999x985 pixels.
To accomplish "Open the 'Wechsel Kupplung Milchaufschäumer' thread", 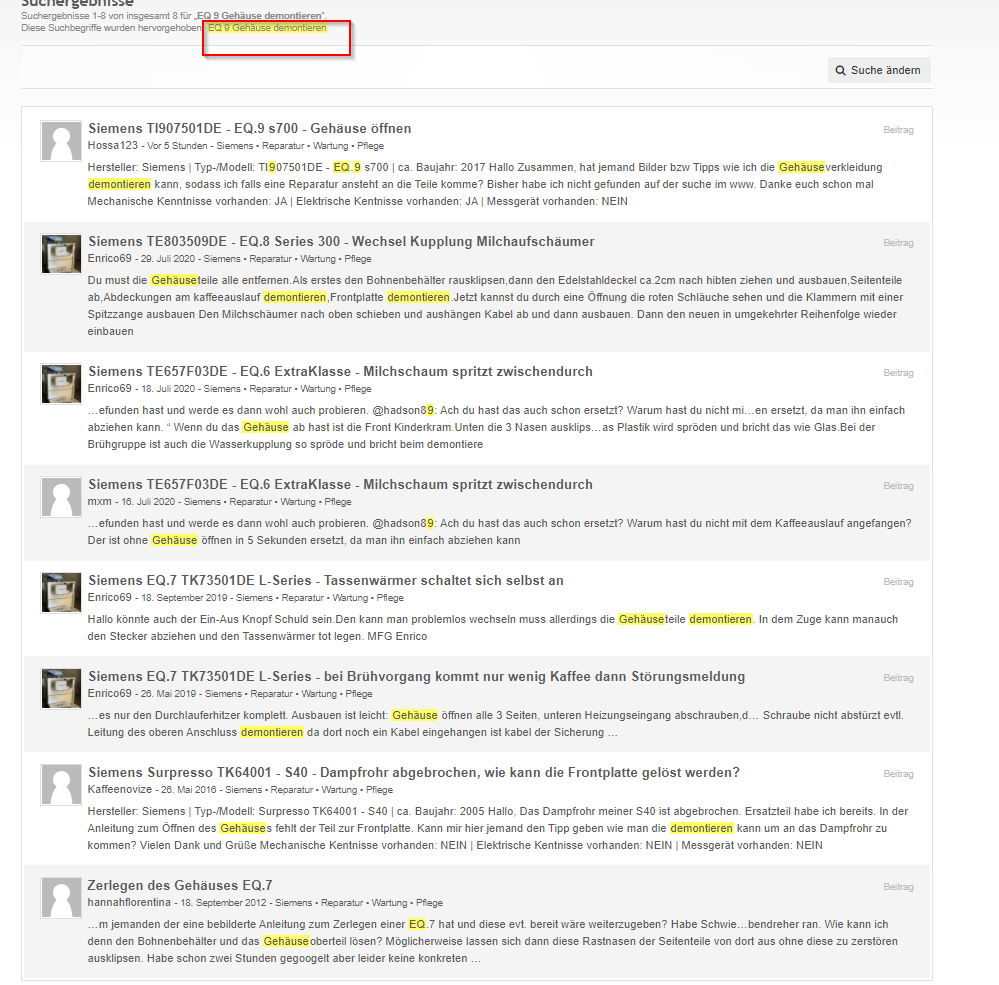I will pyautogui.click(x=341, y=242).
